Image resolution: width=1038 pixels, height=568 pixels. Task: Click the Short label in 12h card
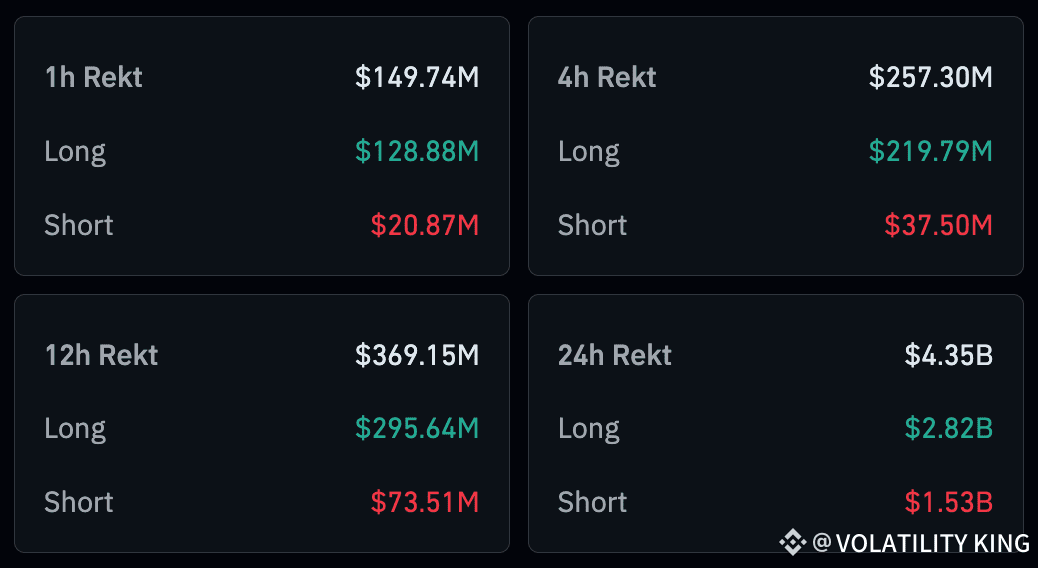(x=79, y=502)
